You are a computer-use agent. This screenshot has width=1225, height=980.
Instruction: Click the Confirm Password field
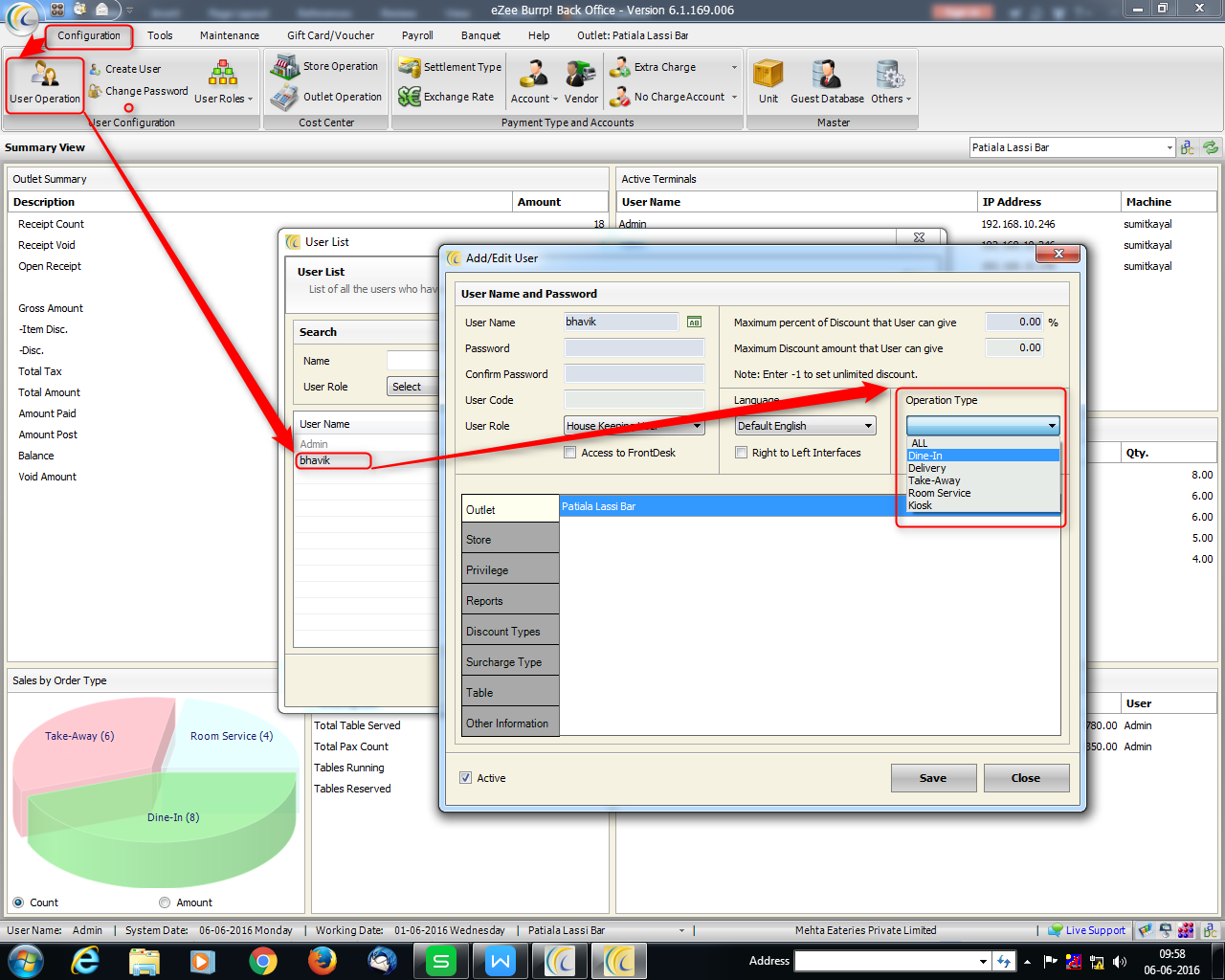click(x=635, y=374)
